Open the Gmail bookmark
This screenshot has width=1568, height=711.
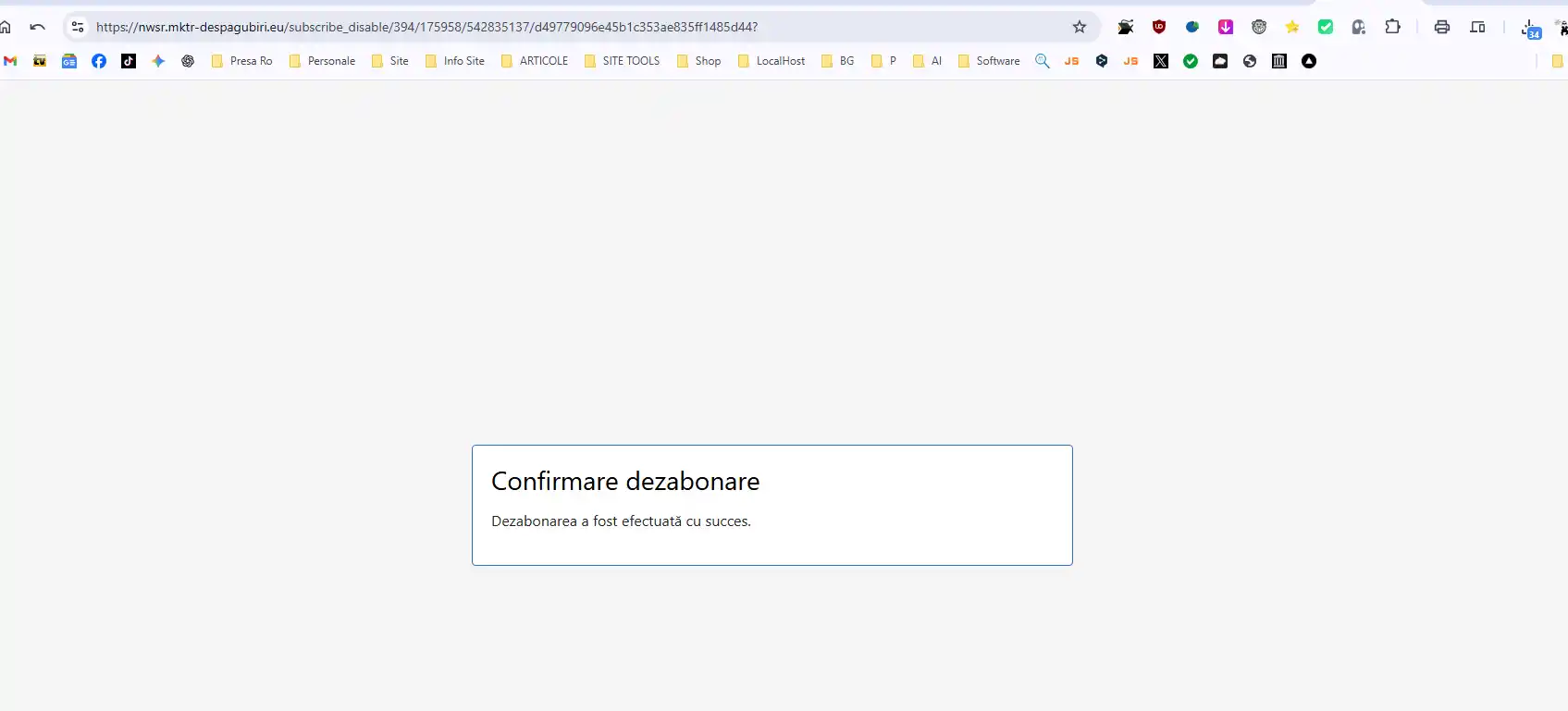click(x=10, y=61)
